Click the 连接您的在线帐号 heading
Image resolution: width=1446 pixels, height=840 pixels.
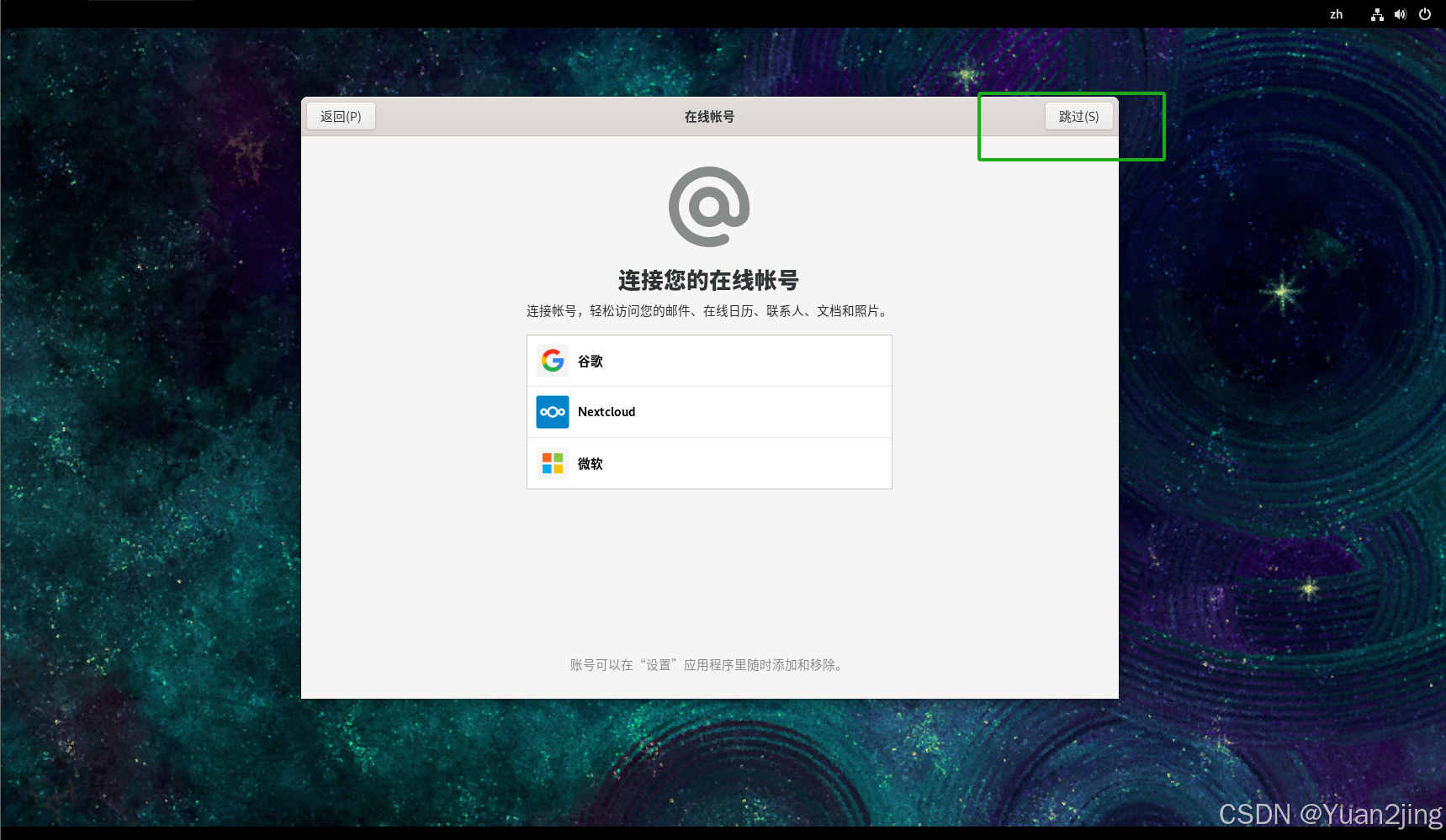(708, 280)
